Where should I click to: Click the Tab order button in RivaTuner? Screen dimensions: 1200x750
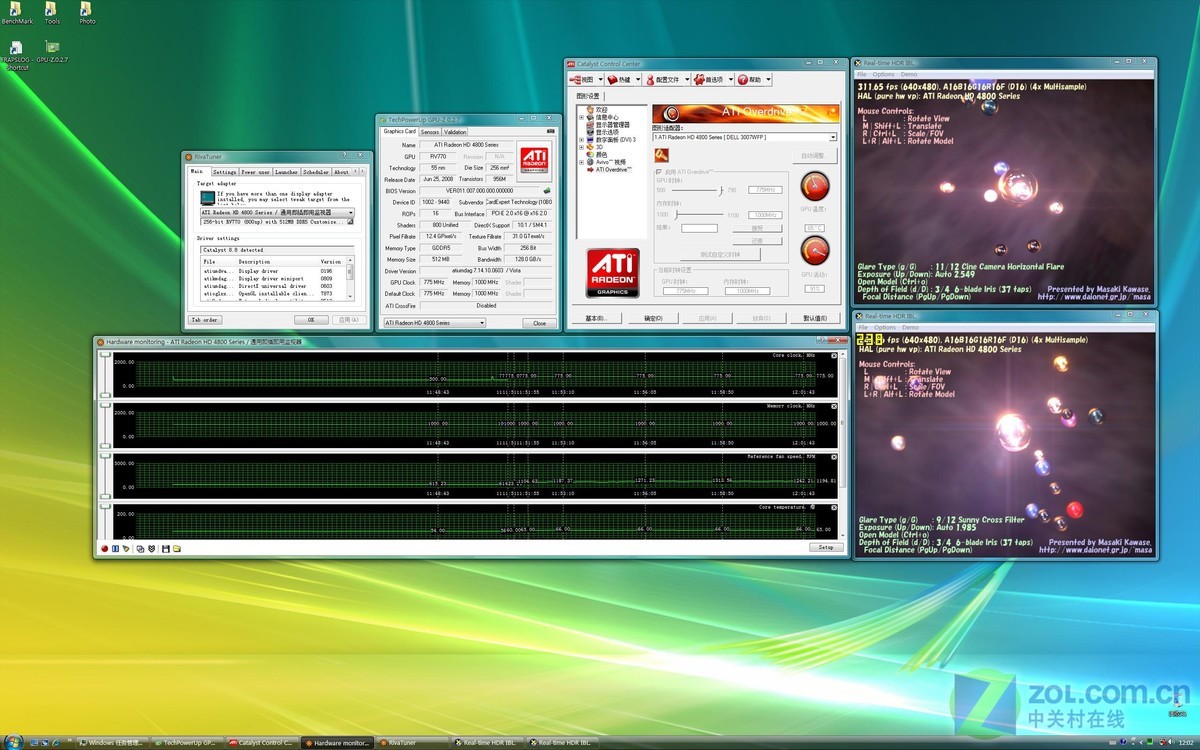(205, 320)
